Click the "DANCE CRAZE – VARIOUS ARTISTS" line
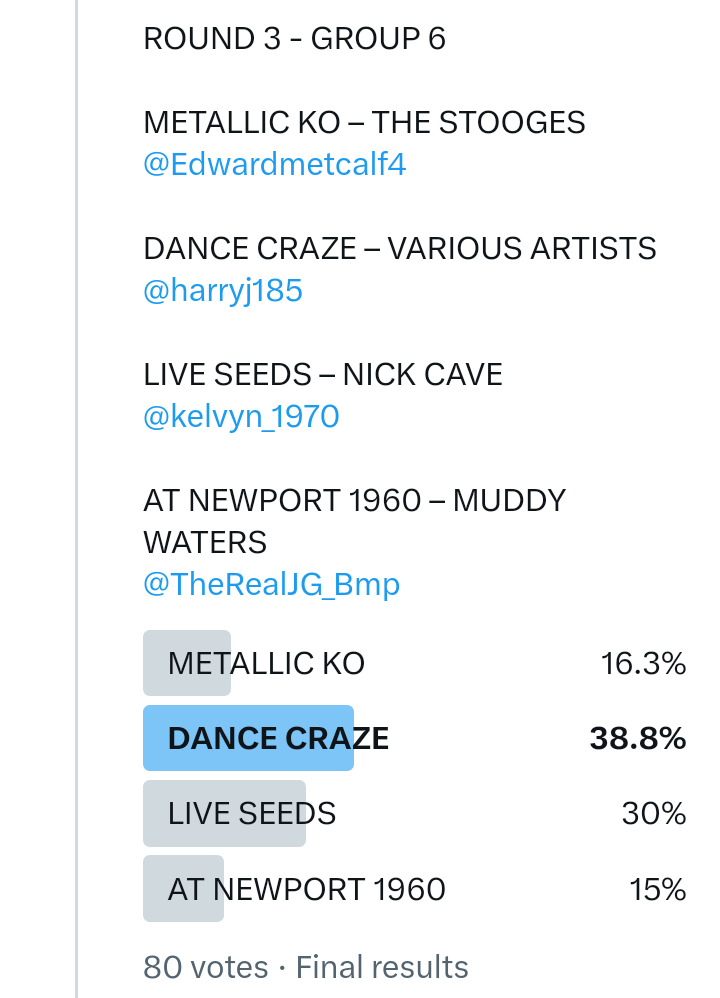 coord(400,249)
